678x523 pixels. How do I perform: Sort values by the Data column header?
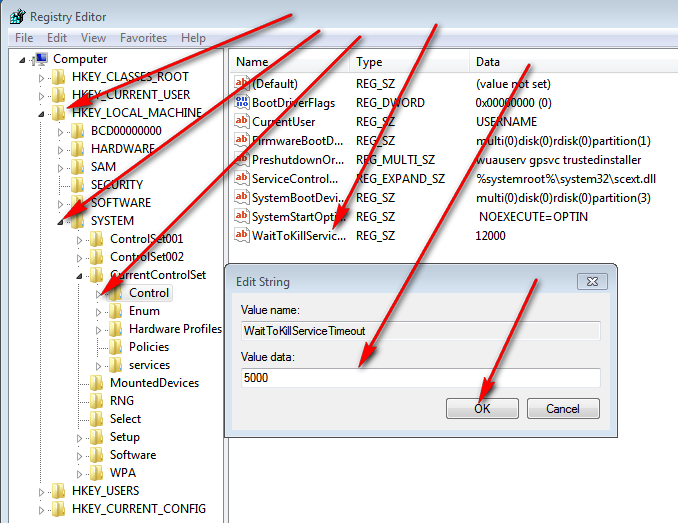click(574, 62)
